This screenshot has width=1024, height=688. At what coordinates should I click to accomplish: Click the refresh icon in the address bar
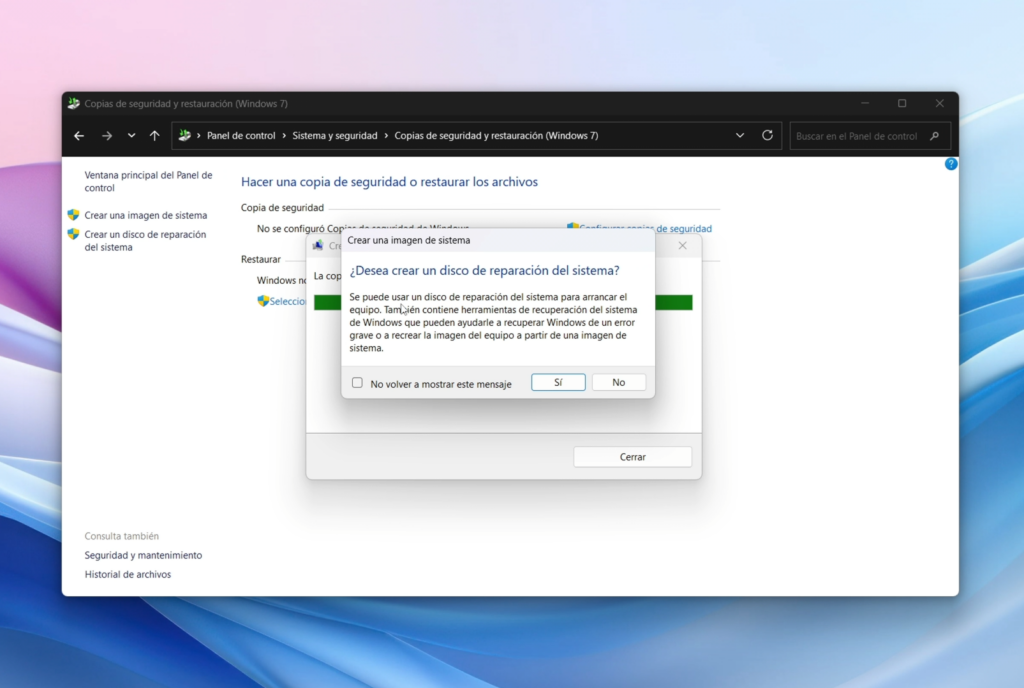point(767,135)
